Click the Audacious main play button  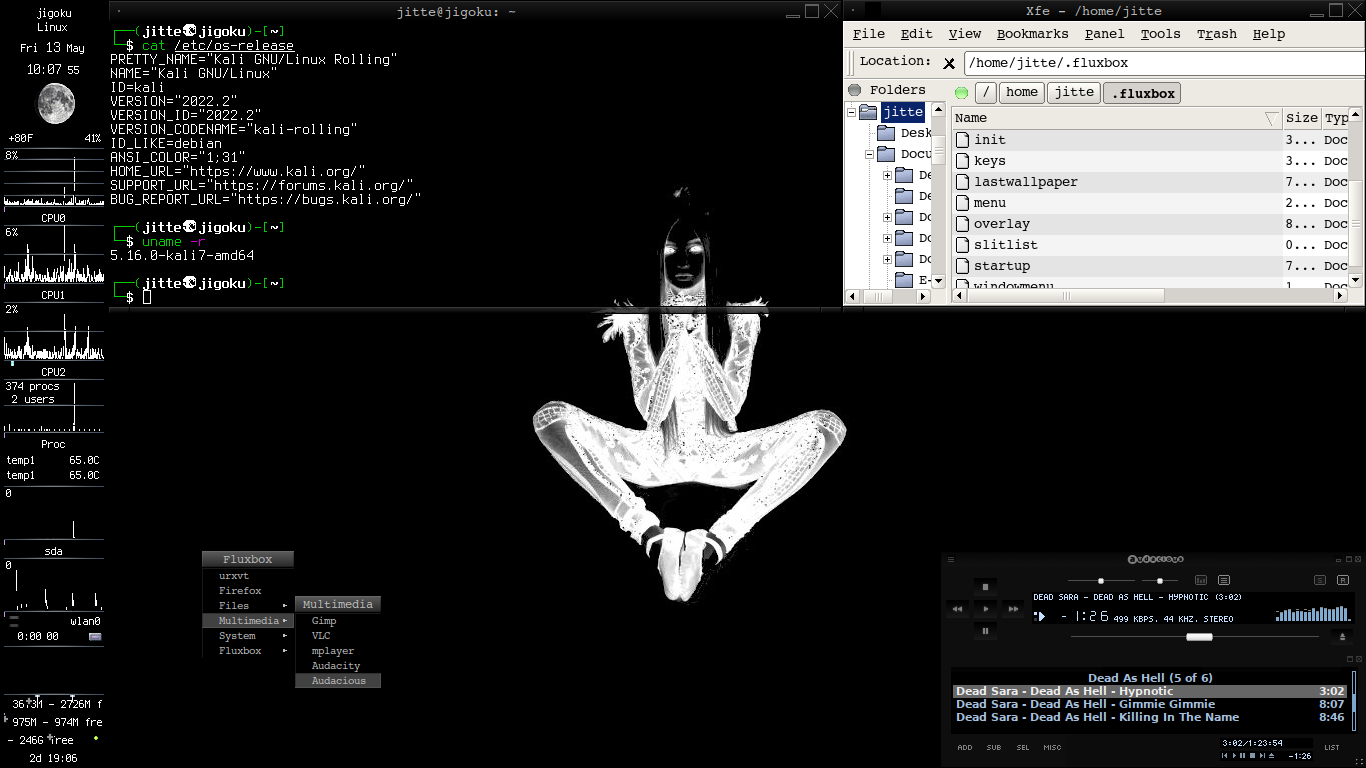985,609
